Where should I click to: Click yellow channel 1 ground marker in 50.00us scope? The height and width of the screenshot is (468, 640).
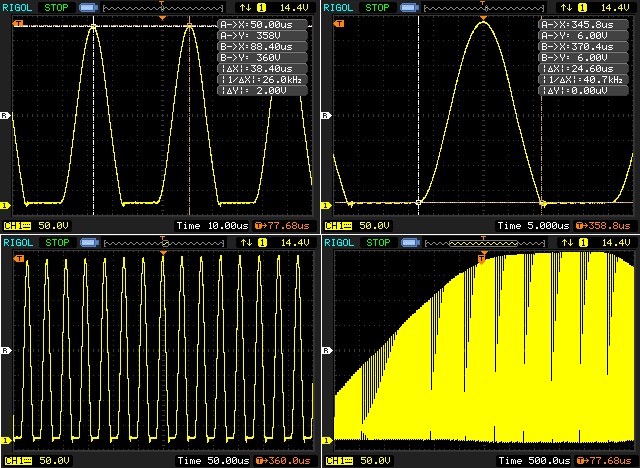click(x=5, y=440)
